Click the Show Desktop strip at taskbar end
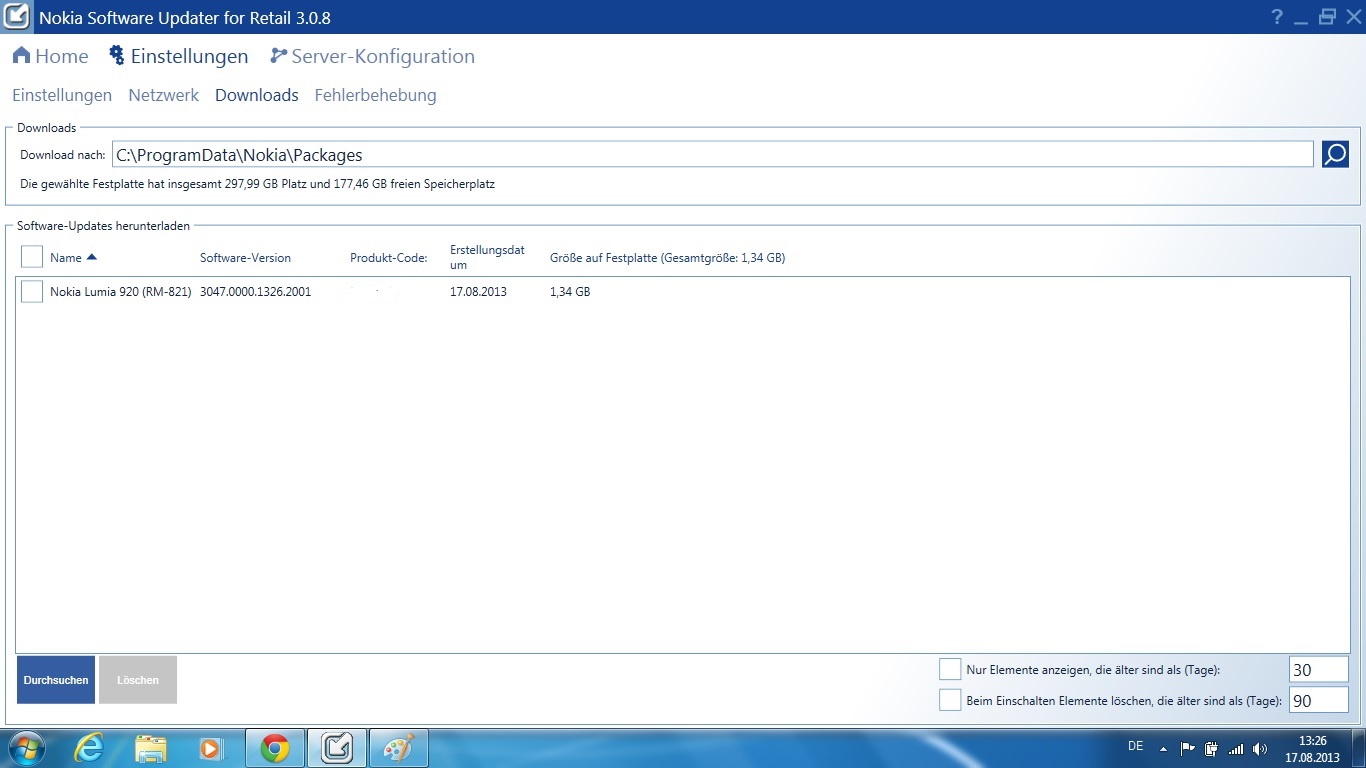Image resolution: width=1366 pixels, height=768 pixels. pyautogui.click(x=1358, y=748)
